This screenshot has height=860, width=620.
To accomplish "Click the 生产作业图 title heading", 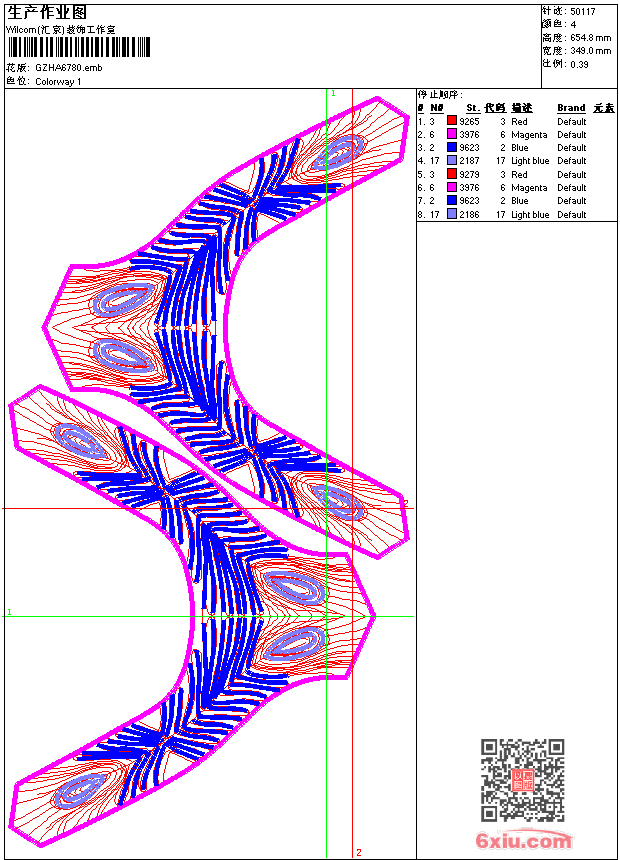I will pos(47,12).
